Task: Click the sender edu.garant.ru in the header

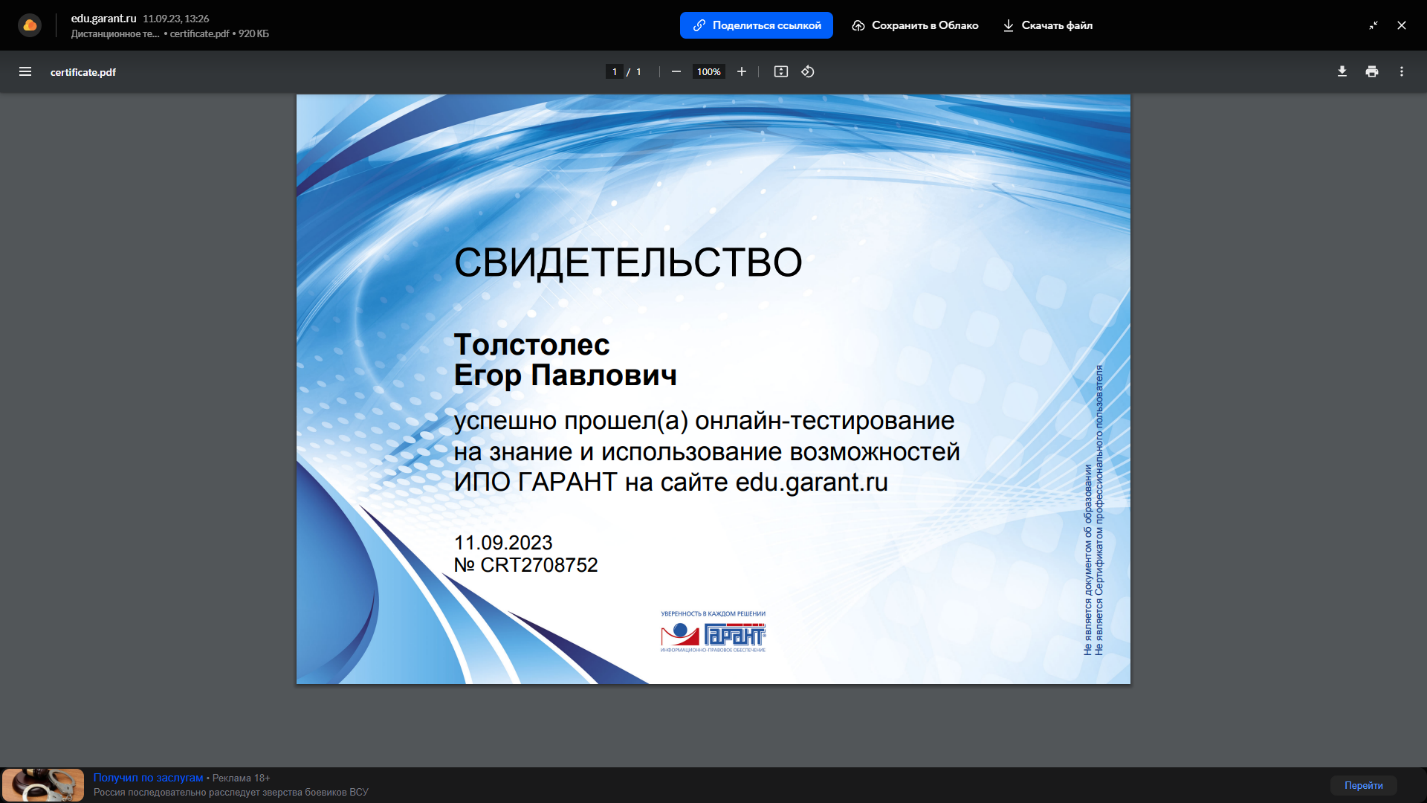Action: pos(103,18)
